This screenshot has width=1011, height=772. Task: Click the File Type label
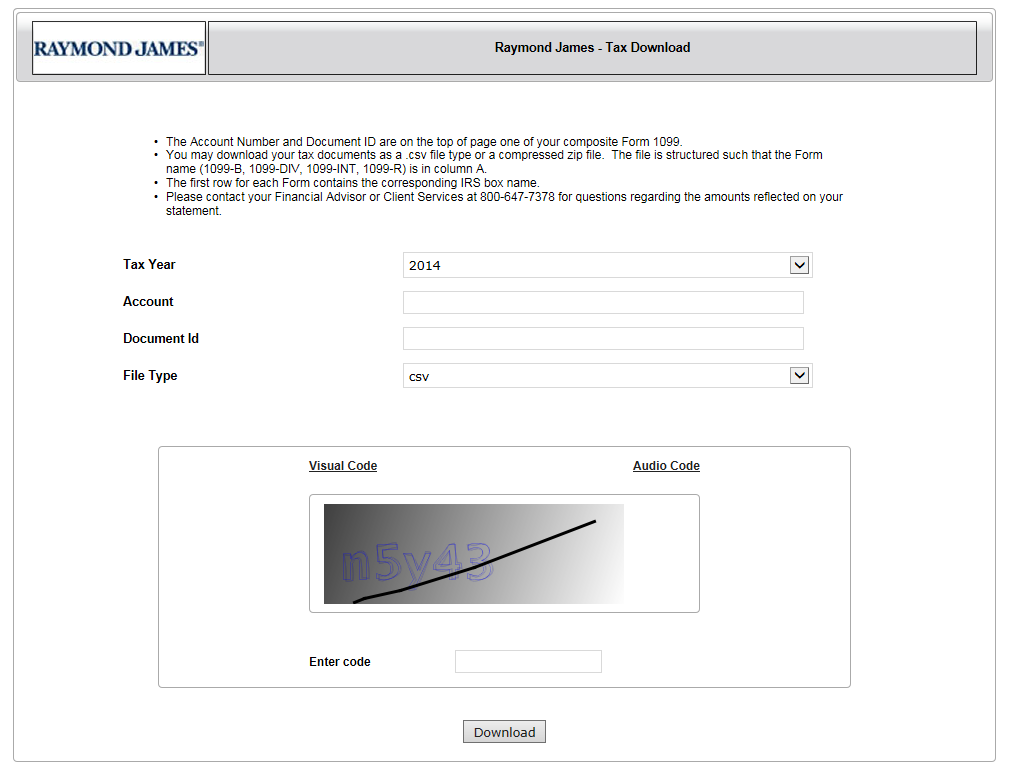[x=150, y=375]
